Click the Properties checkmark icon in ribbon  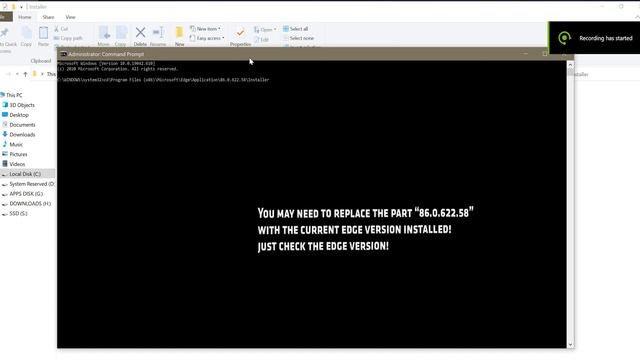pyautogui.click(x=240, y=32)
